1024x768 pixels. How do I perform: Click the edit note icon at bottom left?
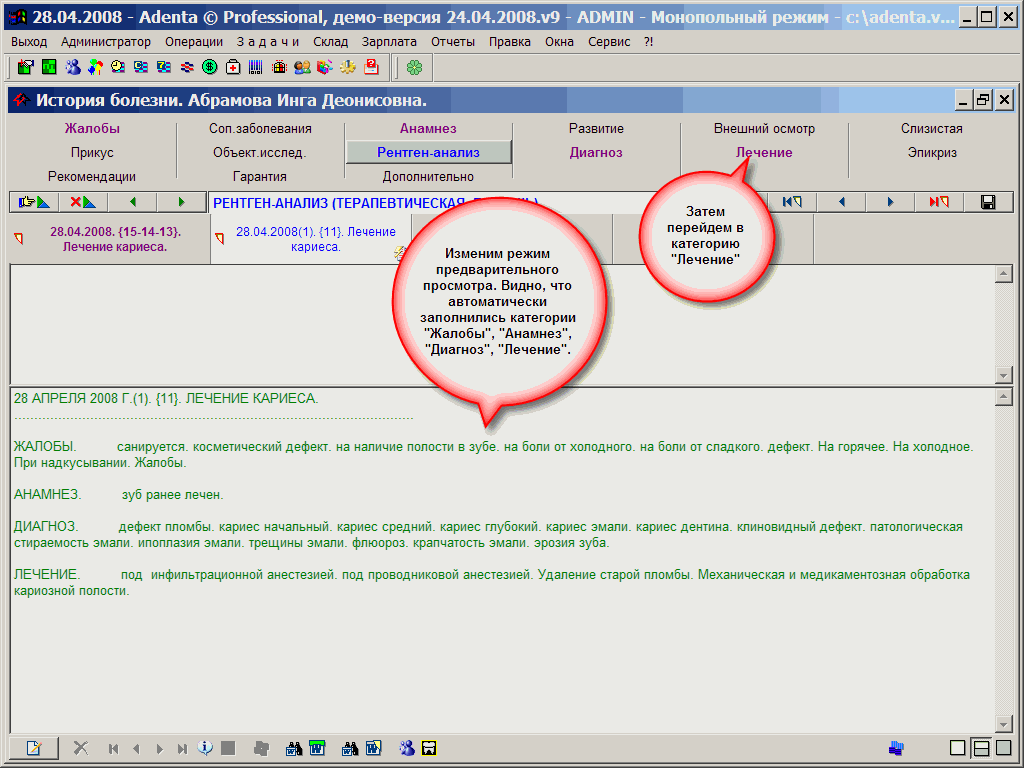point(34,748)
